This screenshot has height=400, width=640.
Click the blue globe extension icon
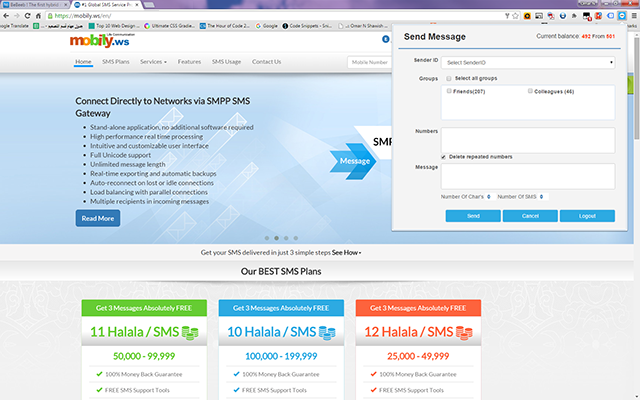[563, 16]
